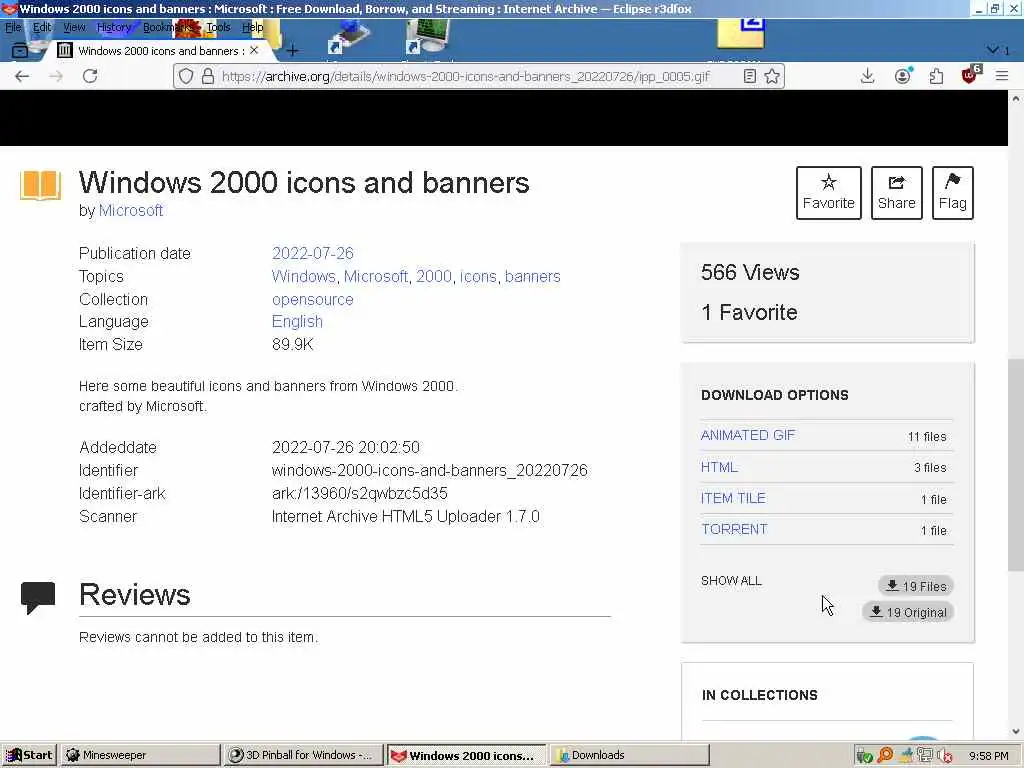The height and width of the screenshot is (768, 1024).
Task: Open the History menu
Action: pos(114,27)
